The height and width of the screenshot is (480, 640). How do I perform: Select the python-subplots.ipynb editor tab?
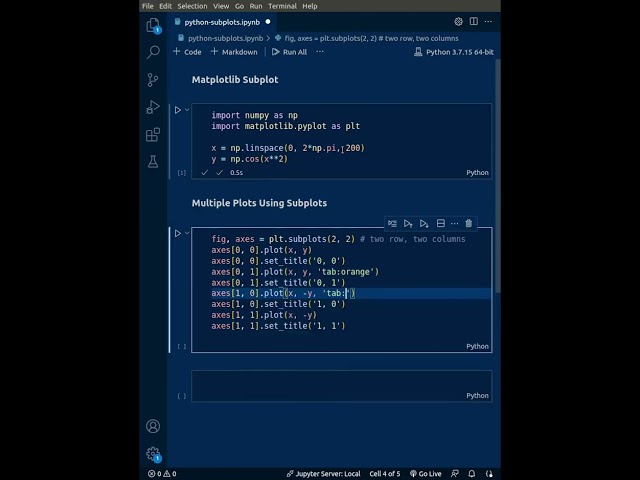tap(222, 22)
